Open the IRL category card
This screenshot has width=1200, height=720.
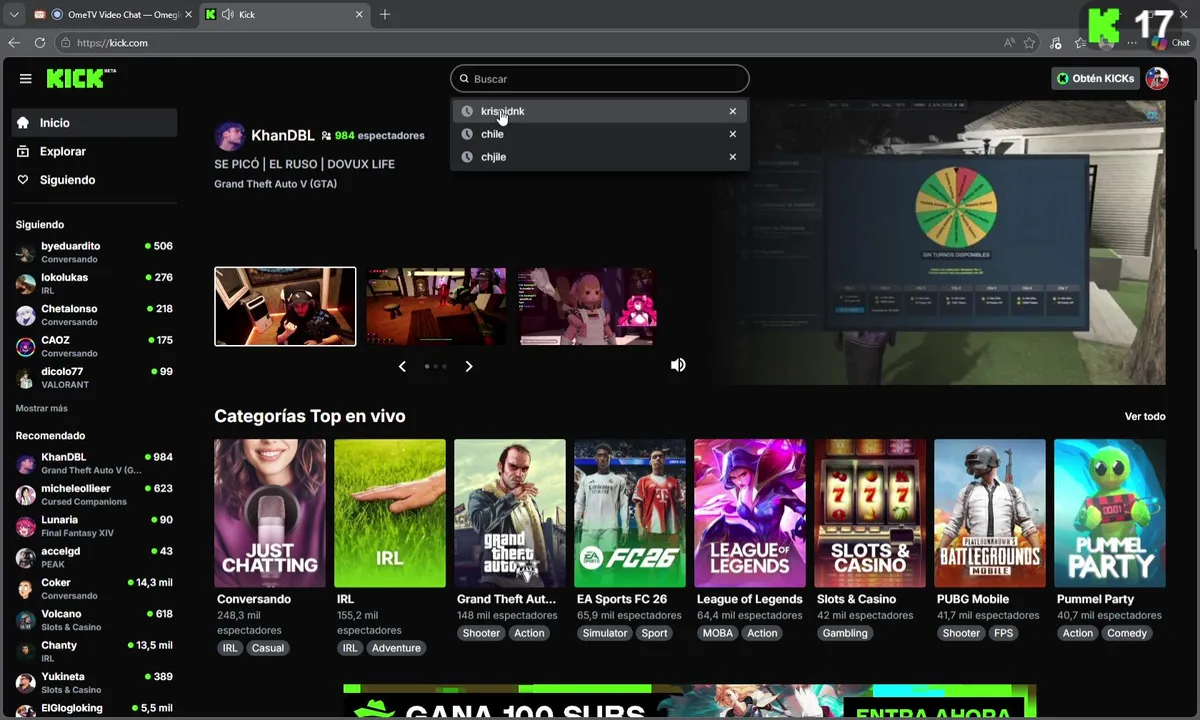(x=390, y=513)
